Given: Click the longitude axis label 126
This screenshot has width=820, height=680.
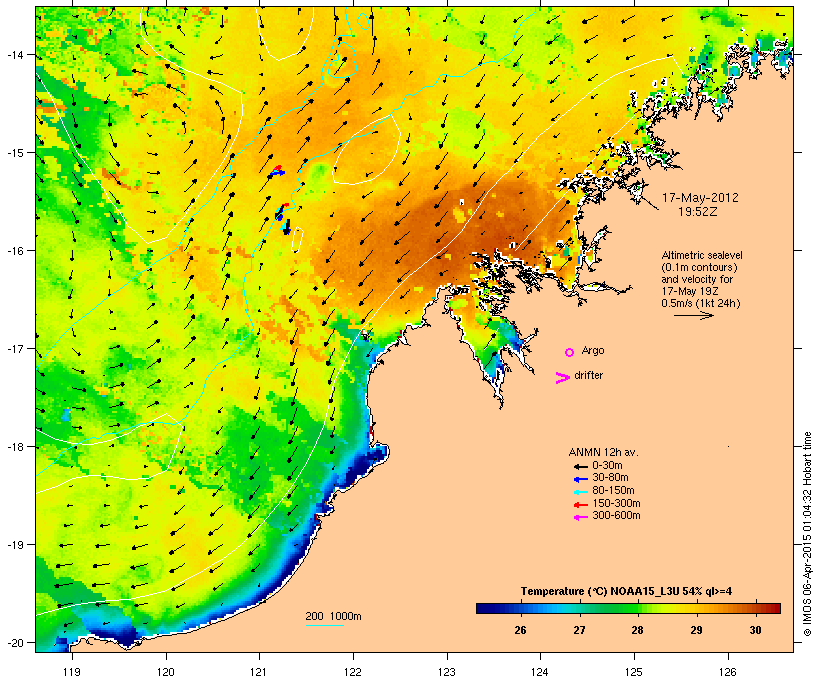Looking at the screenshot, I should 727,672.
